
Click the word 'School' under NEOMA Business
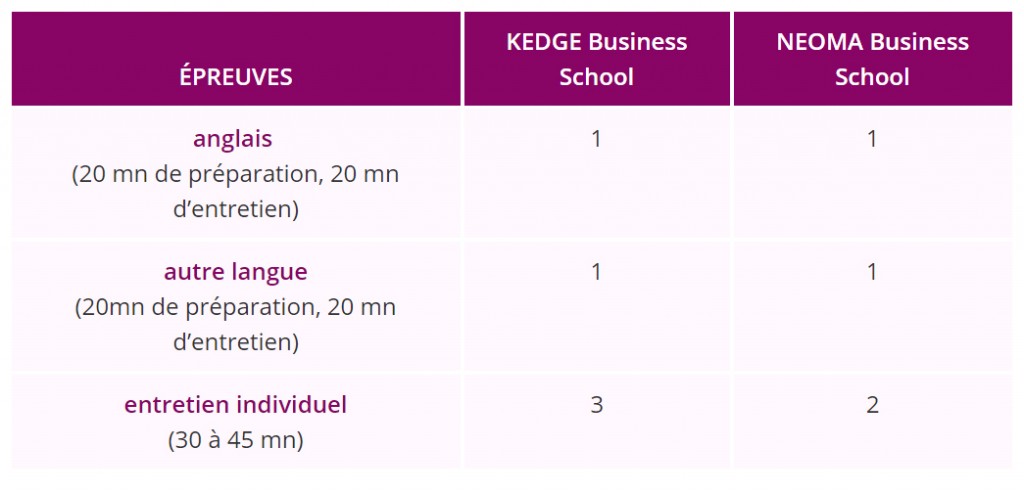(872, 77)
